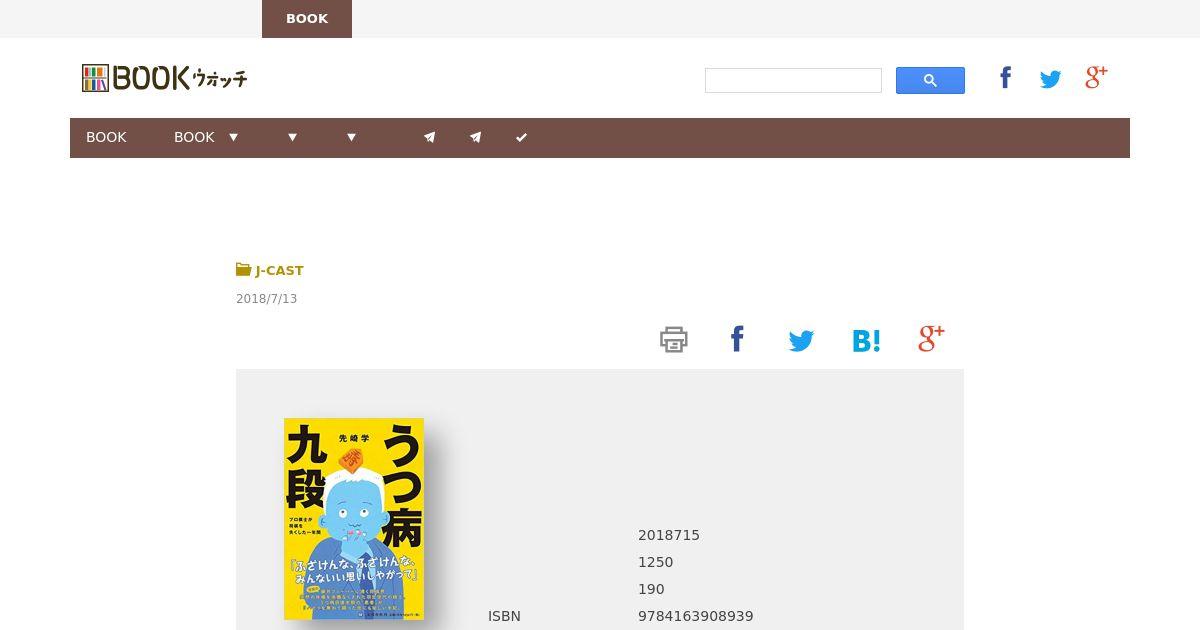Focus the site search input field
The width and height of the screenshot is (1200, 630).
[x=793, y=80]
